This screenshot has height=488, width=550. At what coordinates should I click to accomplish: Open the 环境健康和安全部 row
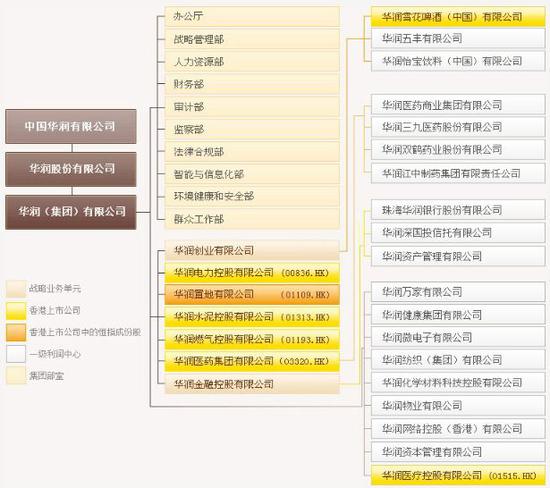click(x=252, y=196)
